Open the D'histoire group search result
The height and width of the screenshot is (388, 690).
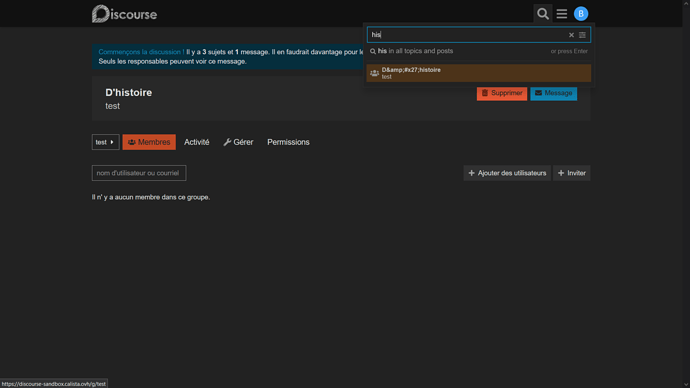(x=479, y=73)
